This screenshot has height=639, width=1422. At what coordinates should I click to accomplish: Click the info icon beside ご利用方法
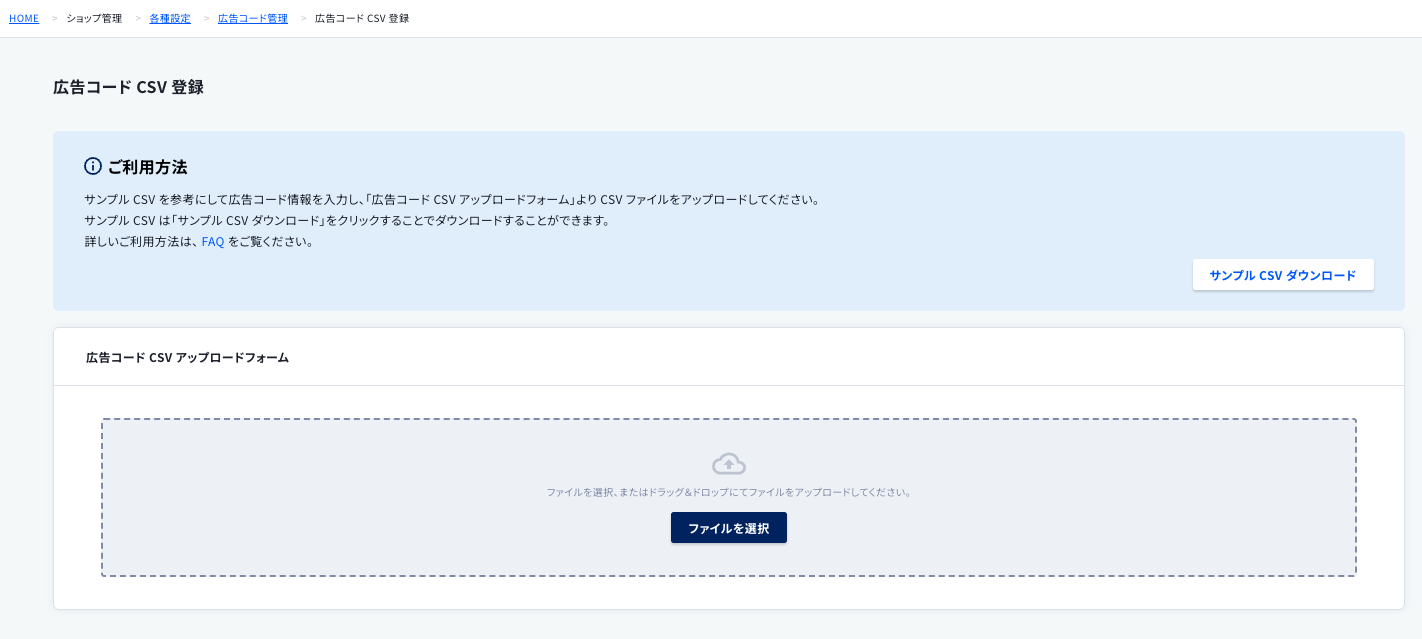(93, 166)
